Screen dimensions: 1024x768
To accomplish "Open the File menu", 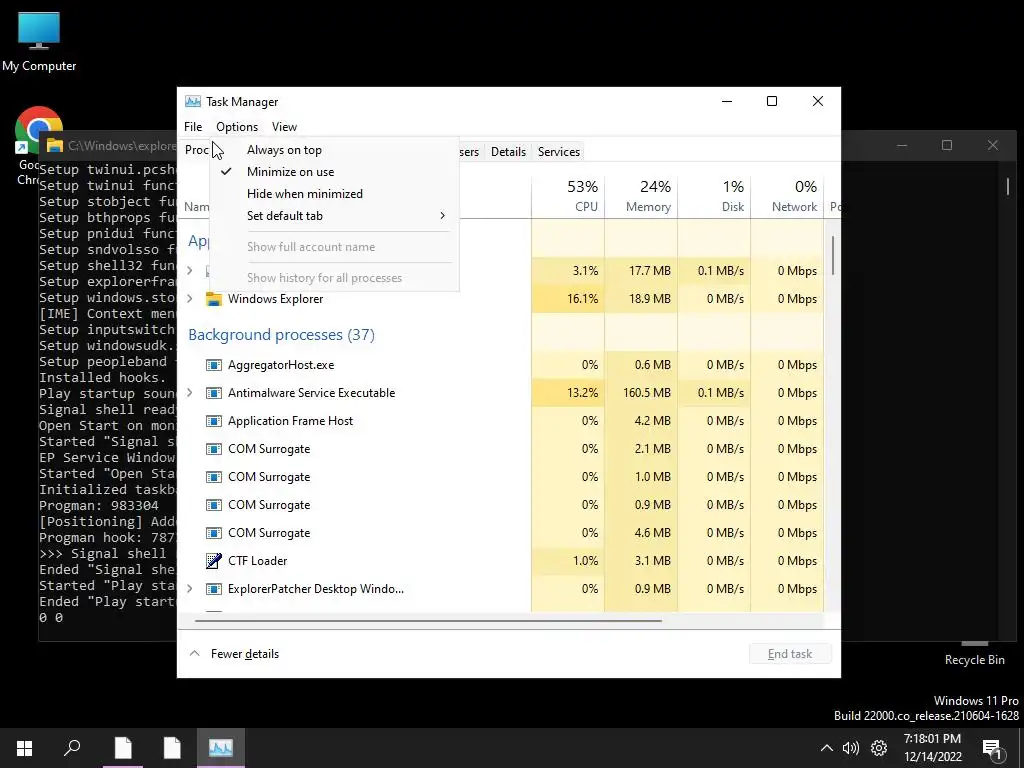I will click(x=193, y=127).
